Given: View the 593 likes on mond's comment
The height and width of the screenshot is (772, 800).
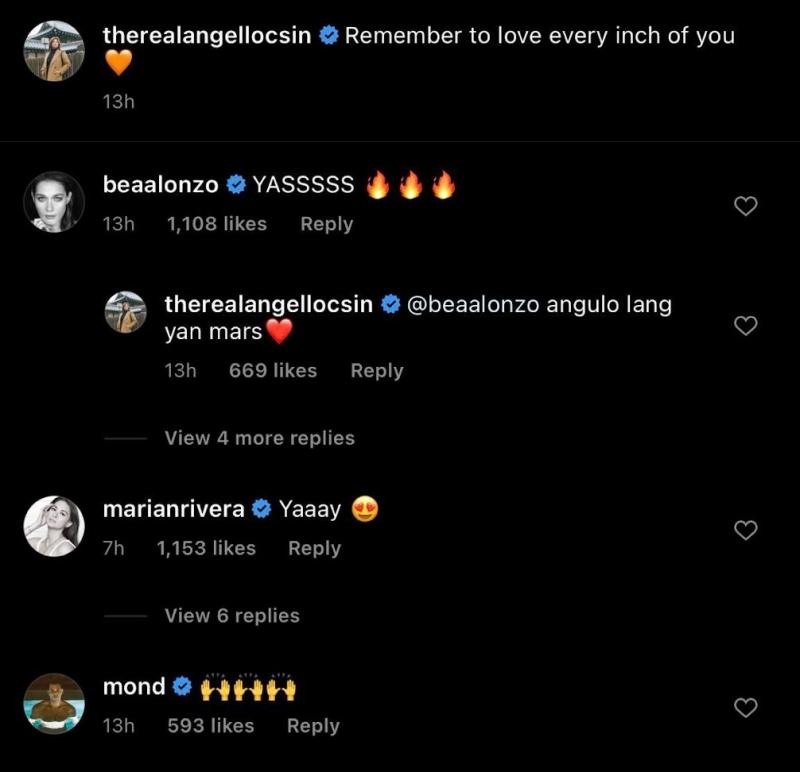Looking at the screenshot, I should pyautogui.click(x=210, y=726).
